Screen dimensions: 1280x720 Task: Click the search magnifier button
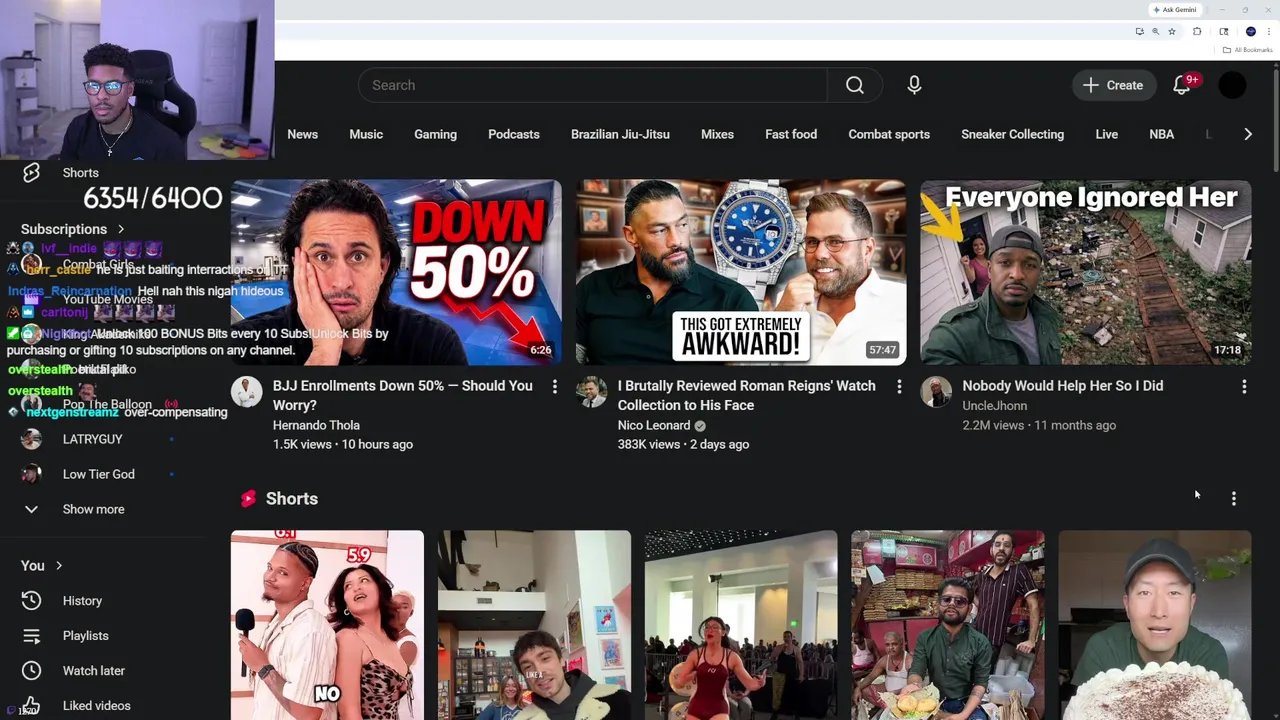click(855, 85)
